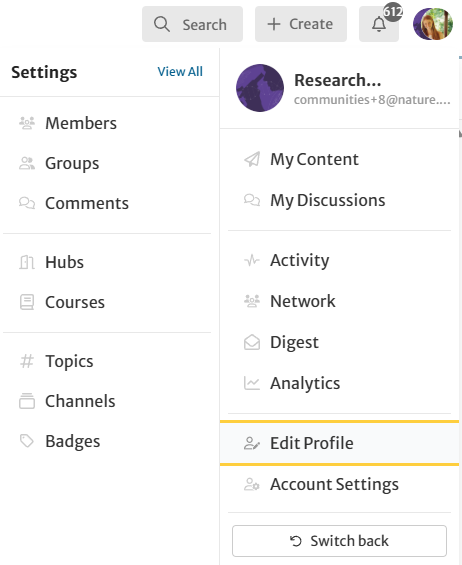462x565 pixels.
Task: Select Edit Profile option
Action: click(339, 443)
